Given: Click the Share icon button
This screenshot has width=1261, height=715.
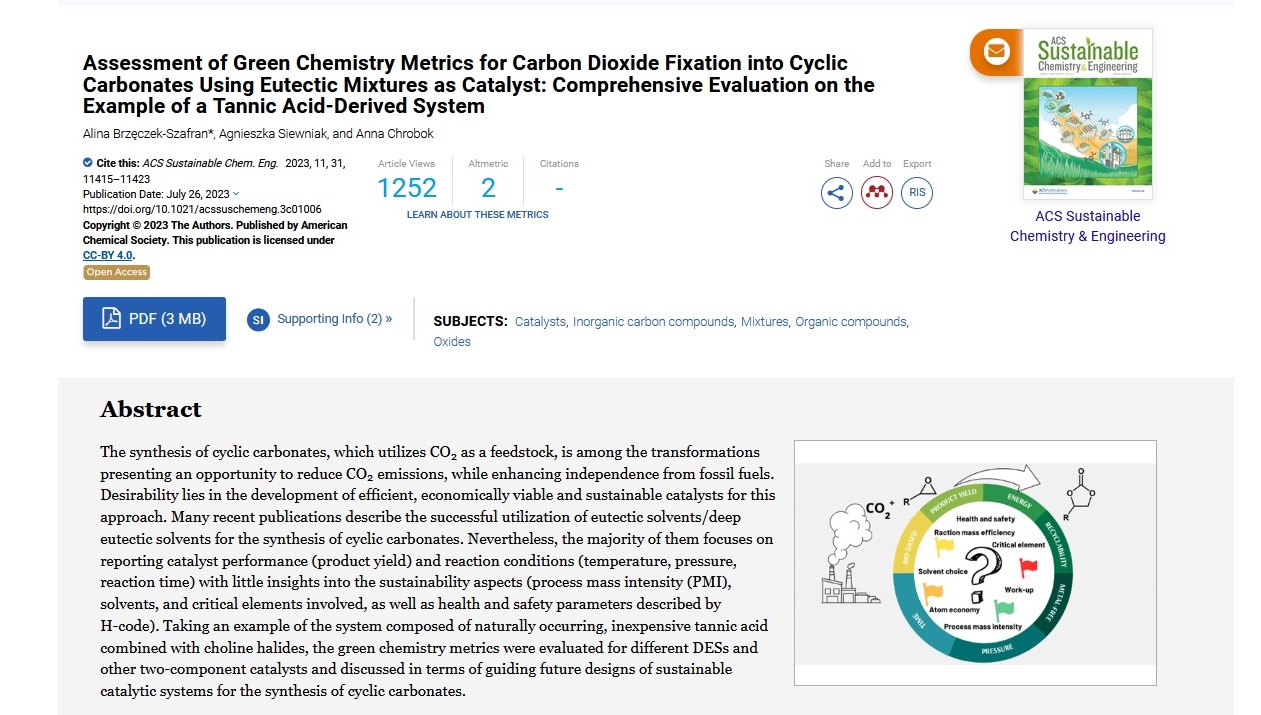Looking at the screenshot, I should 837,192.
